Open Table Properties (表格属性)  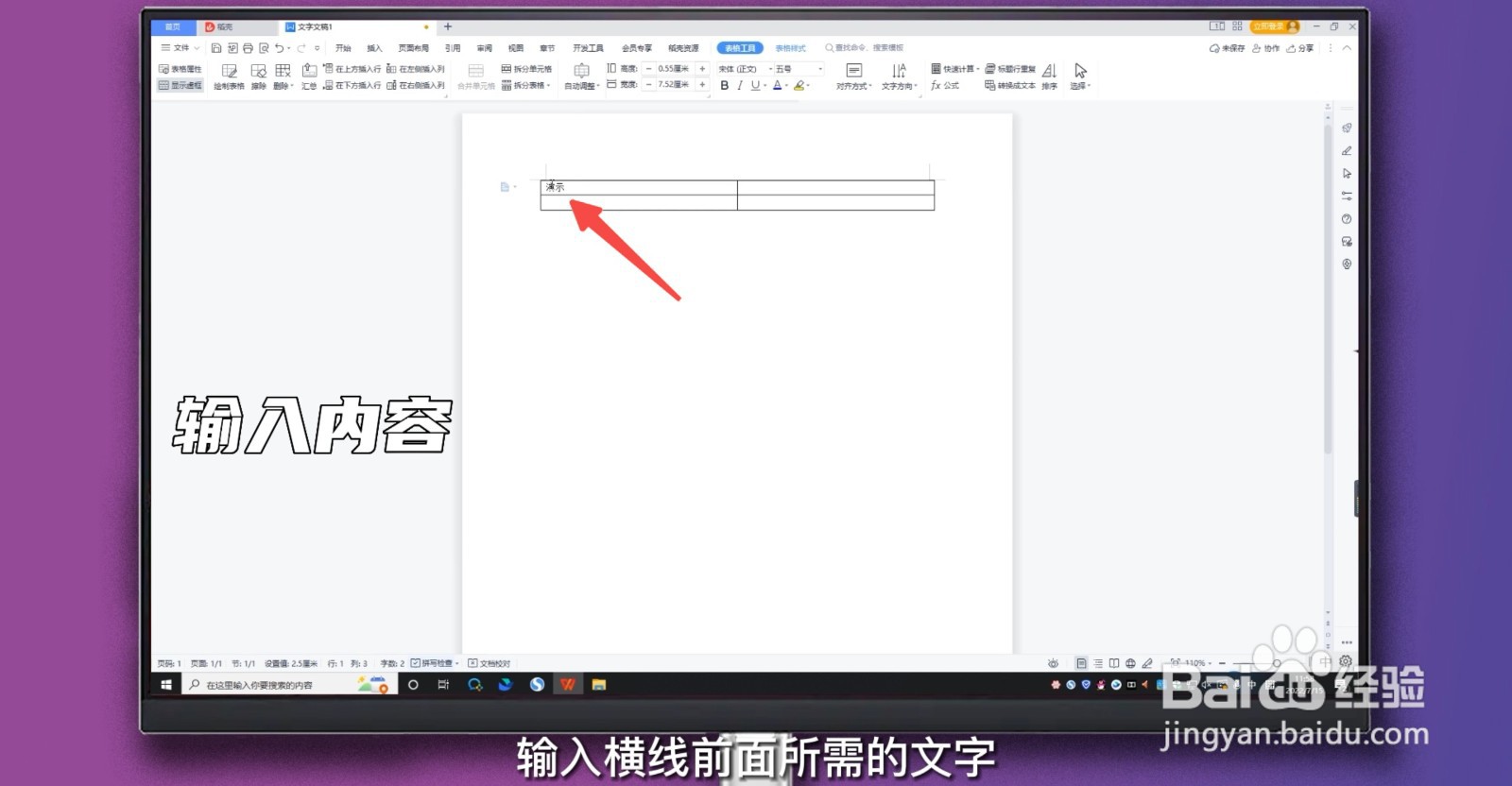(x=180, y=69)
